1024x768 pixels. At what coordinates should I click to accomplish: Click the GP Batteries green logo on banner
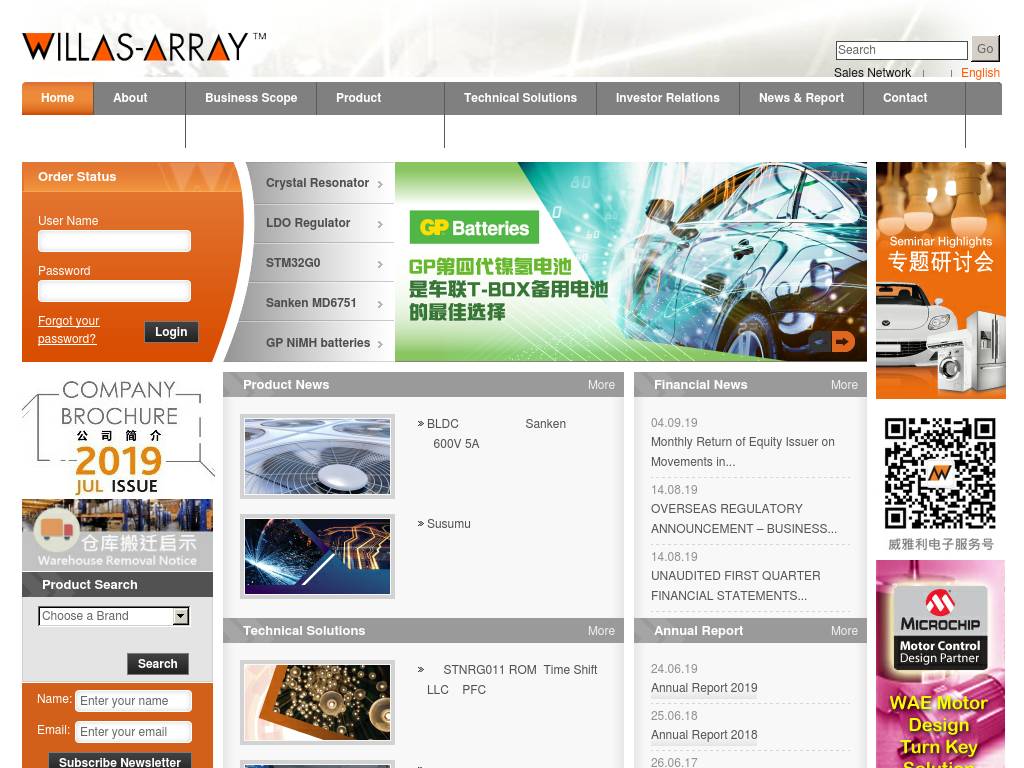pyautogui.click(x=474, y=227)
